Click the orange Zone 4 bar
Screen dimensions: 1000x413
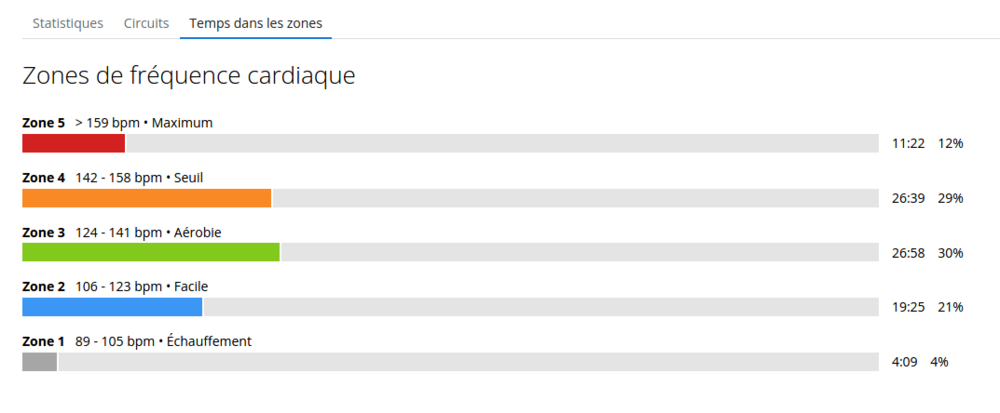[147, 198]
